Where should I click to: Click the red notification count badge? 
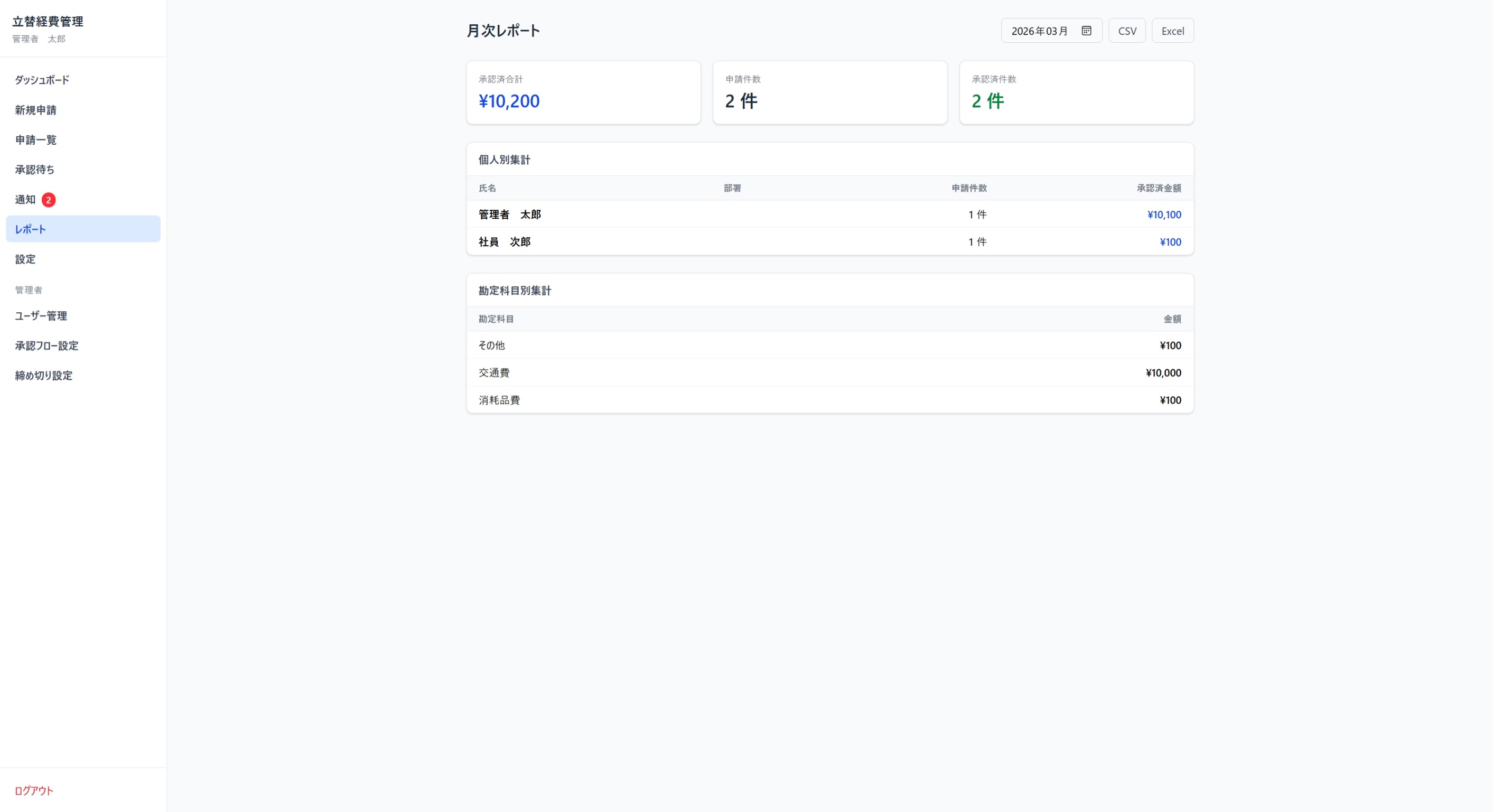pyautogui.click(x=49, y=200)
